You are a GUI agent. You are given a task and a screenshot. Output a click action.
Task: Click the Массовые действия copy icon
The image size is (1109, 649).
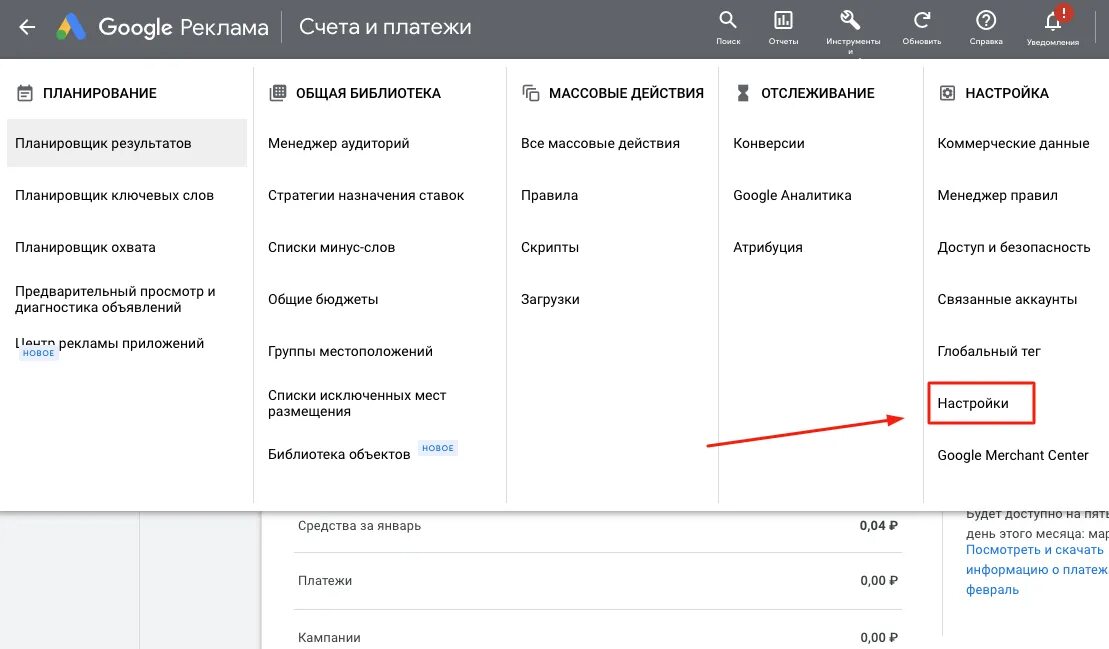click(x=530, y=93)
